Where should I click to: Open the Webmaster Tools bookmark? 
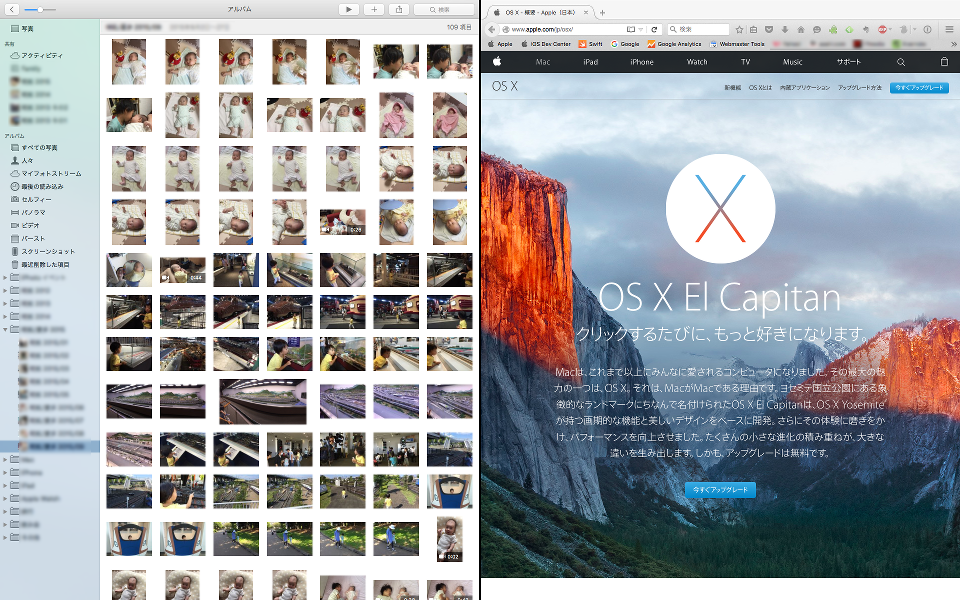point(737,44)
